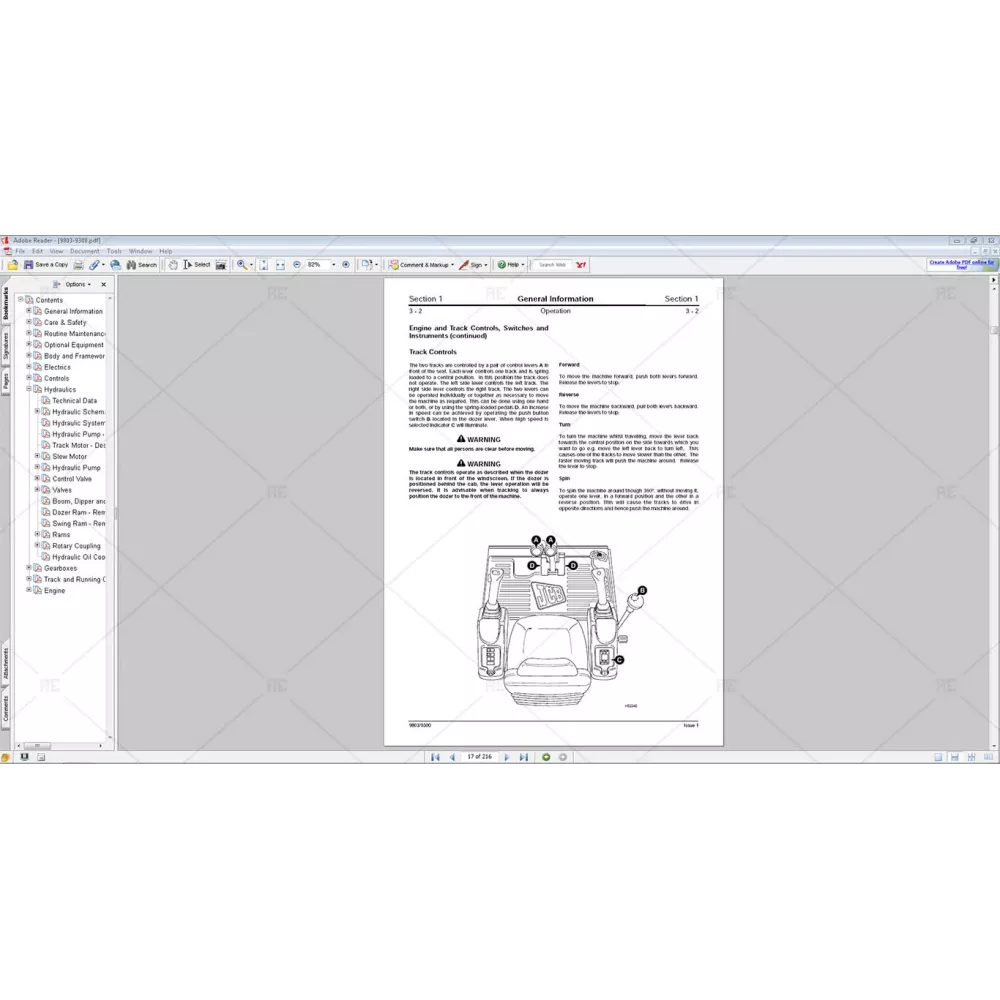Click the Open folder icon
This screenshot has height=1000, width=1000.
(13, 265)
